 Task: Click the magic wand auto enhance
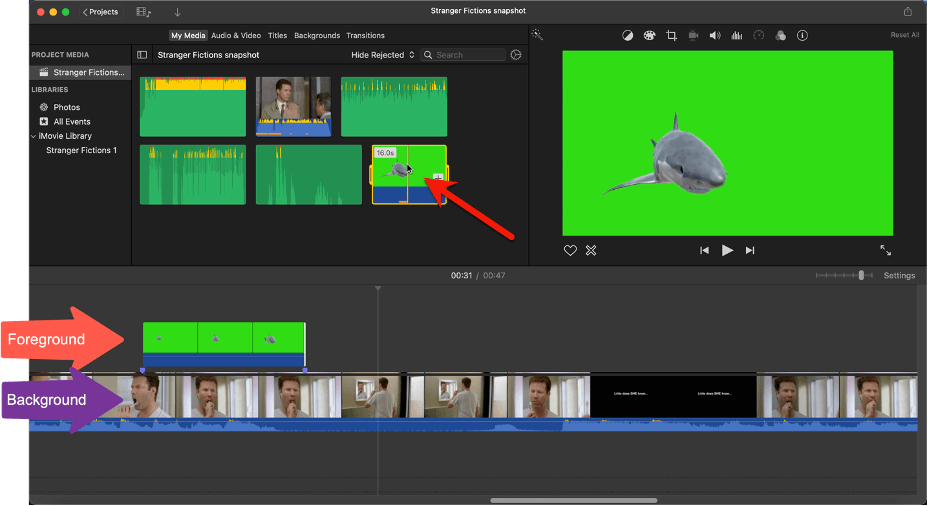pyautogui.click(x=537, y=34)
